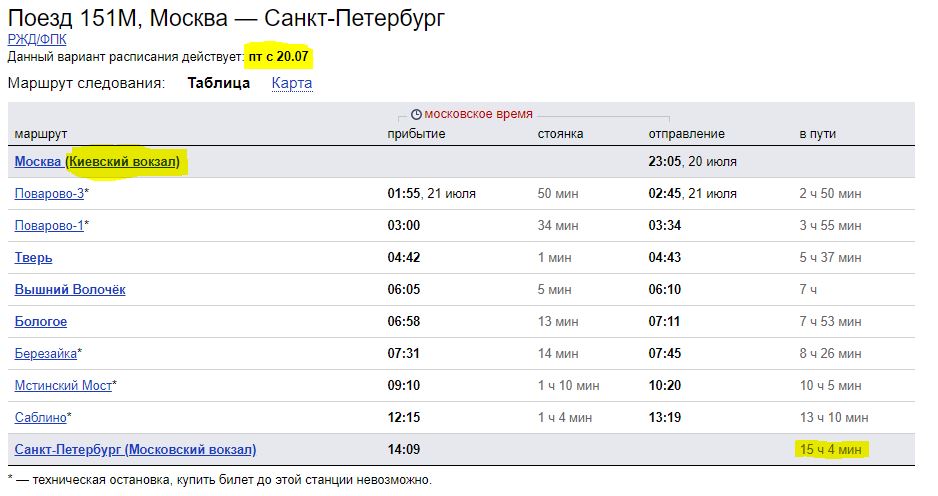This screenshot has height=496, width=938.
Task: Click the московское время label
Action: [x=478, y=115]
